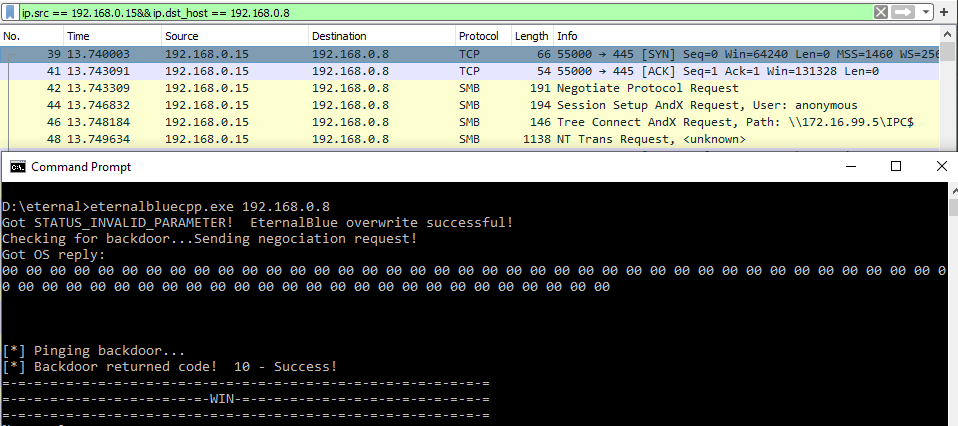
Task: Add a filter button with the plus icon
Action: [x=945, y=12]
